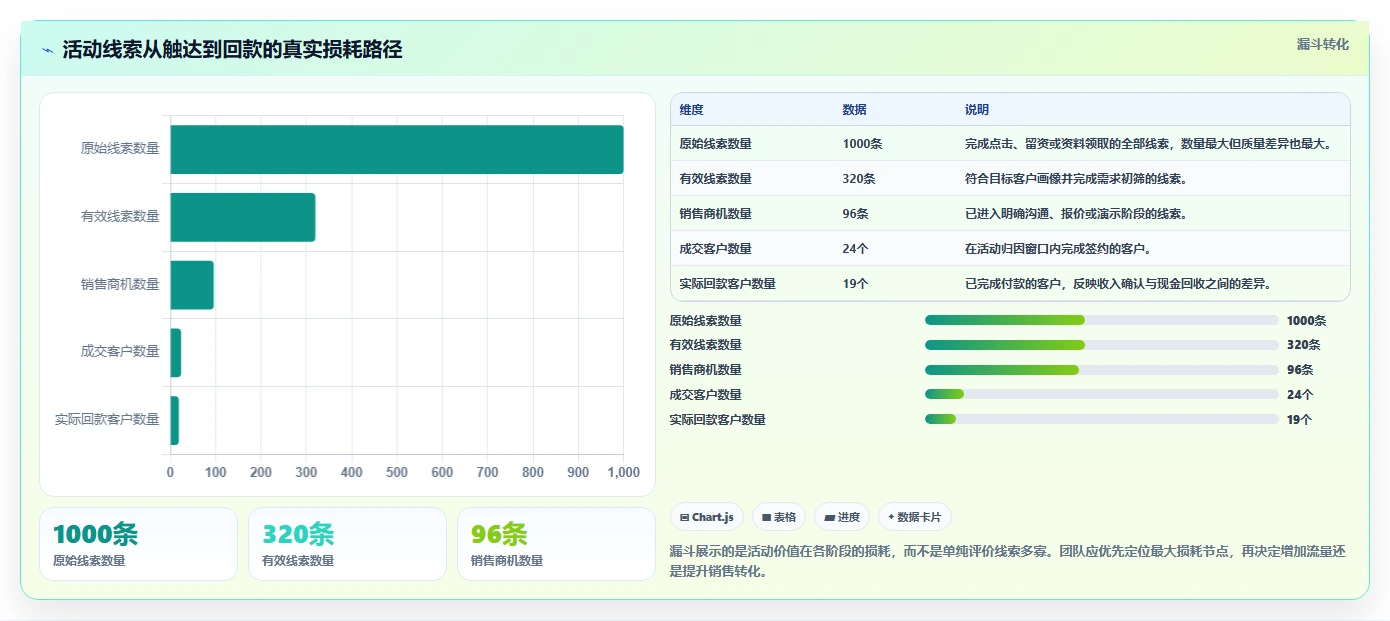The height and width of the screenshot is (621, 1390).
Task: Open the 1000条 stat card
Action: (x=138, y=544)
